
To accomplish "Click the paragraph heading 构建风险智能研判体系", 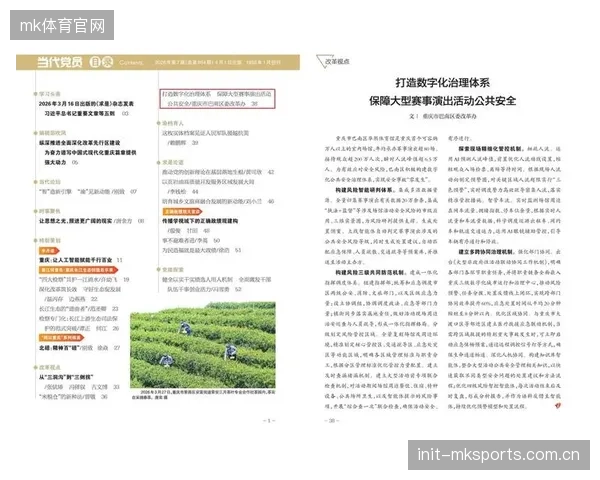I will [364, 189].
